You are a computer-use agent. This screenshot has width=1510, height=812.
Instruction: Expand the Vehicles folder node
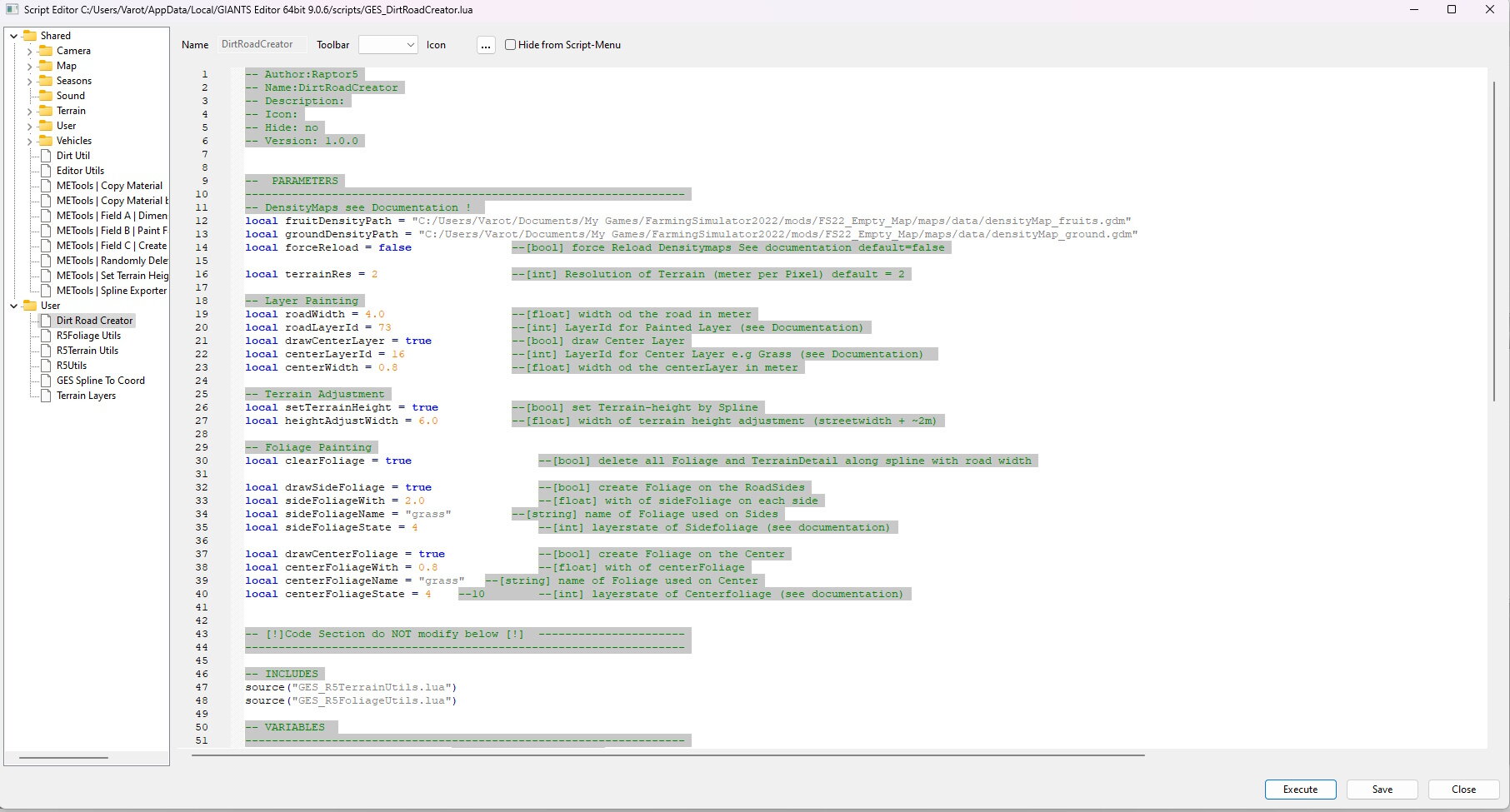[30, 142]
